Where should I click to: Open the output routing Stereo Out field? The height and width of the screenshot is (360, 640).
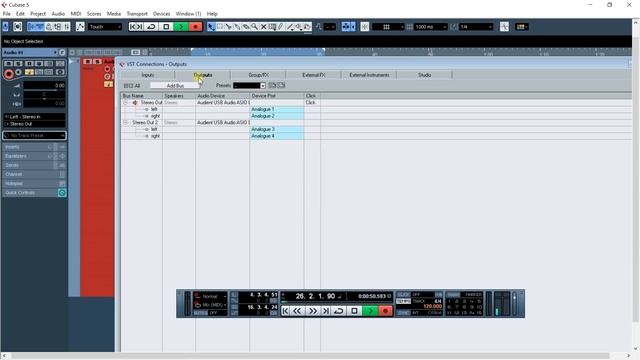[34, 124]
